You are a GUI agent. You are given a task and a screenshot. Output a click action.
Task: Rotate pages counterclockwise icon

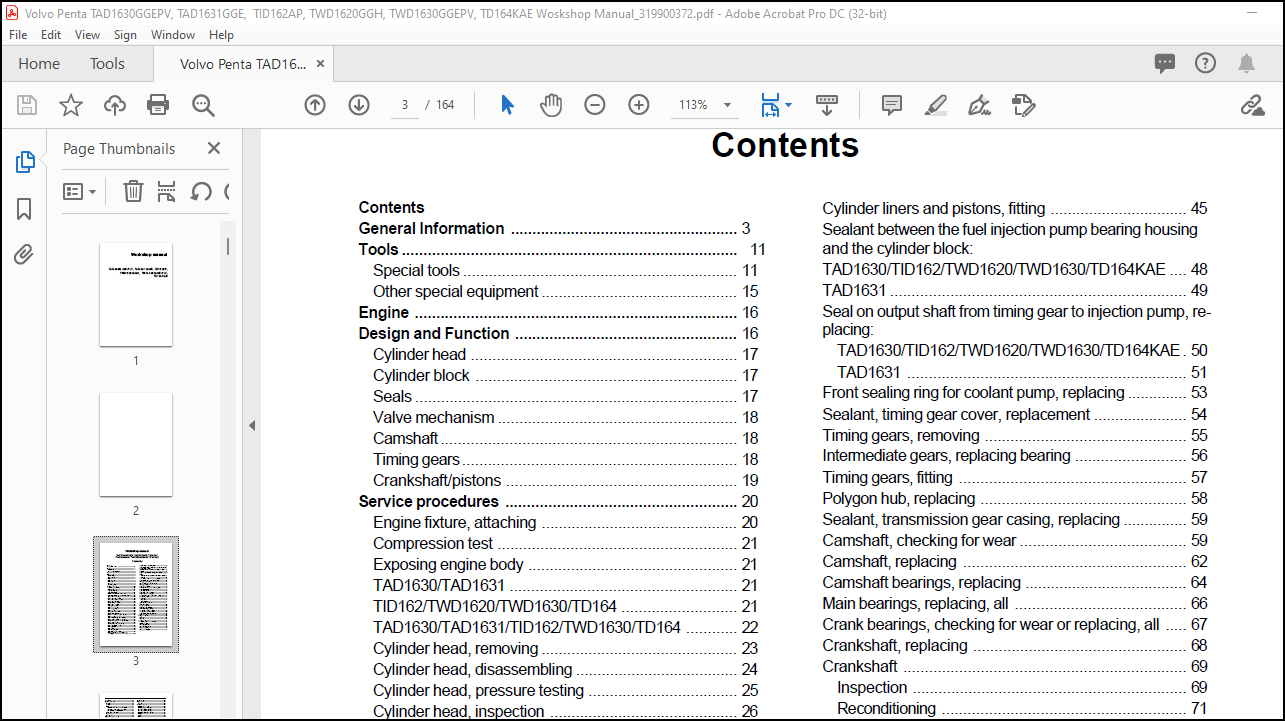[201, 191]
